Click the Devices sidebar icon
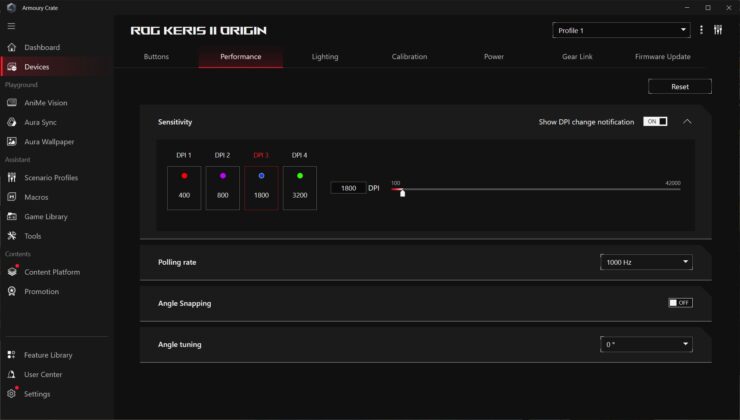 (12, 67)
